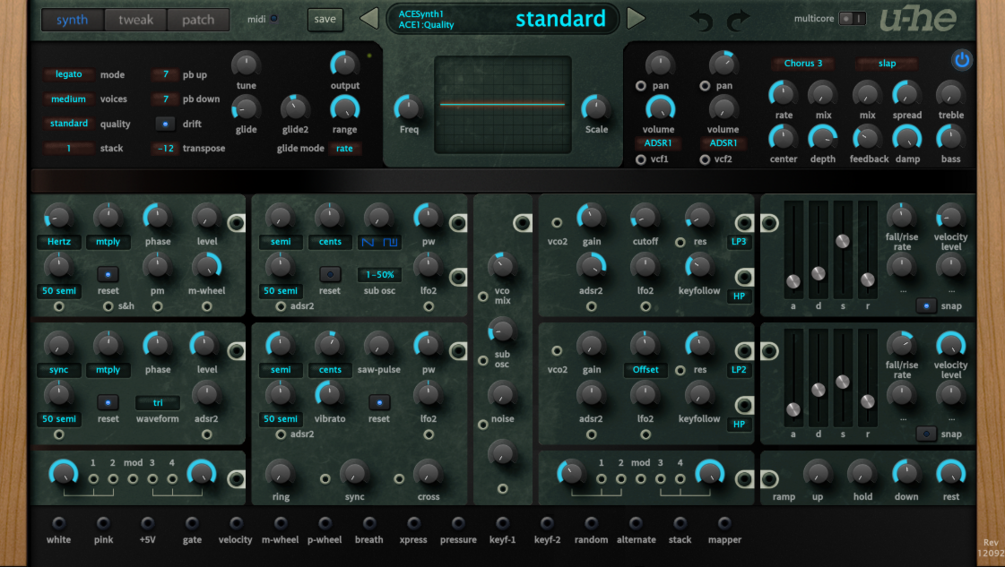
Task: Click the oscilloscope Scale knob
Action: 595,108
